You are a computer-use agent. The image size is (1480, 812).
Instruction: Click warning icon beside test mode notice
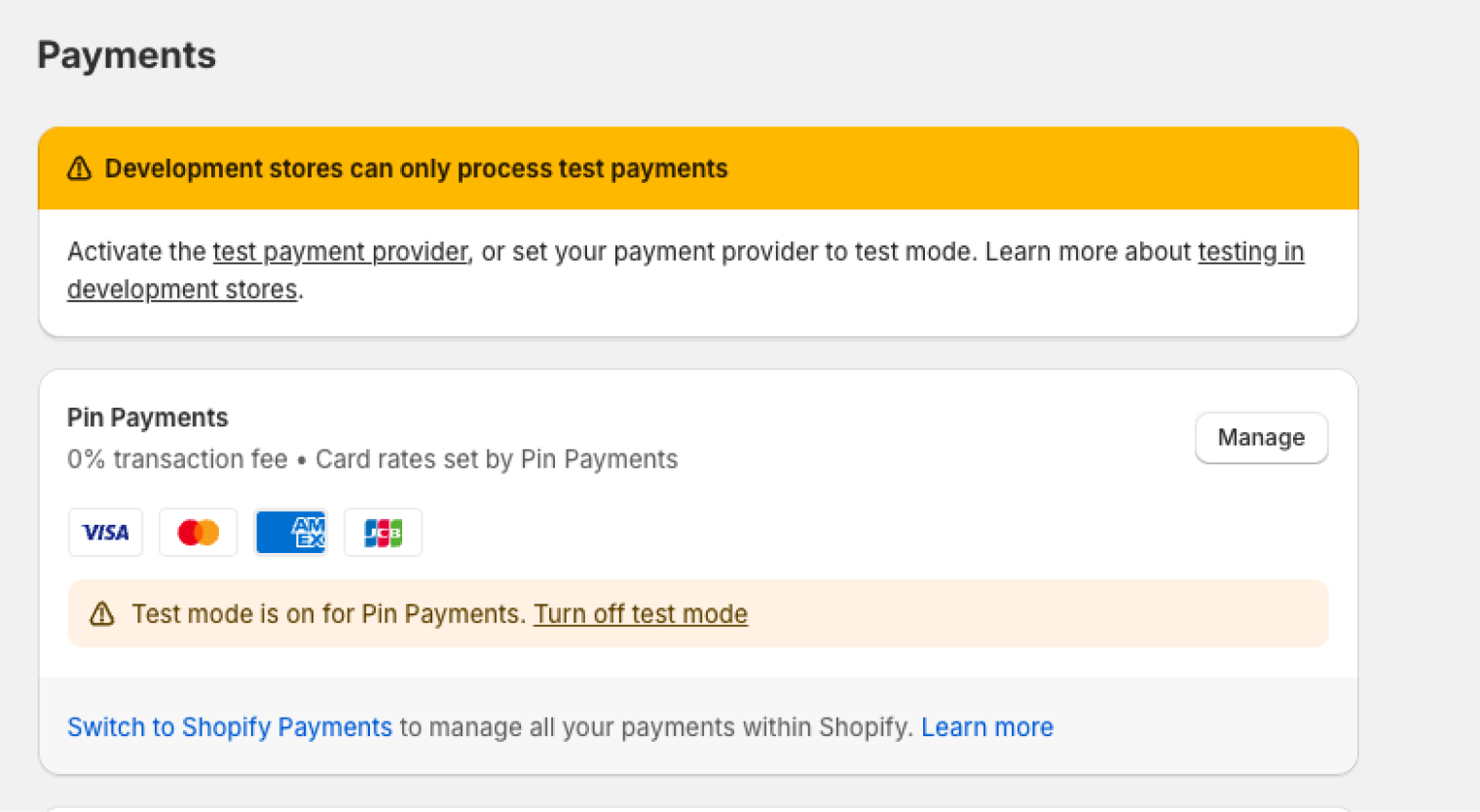click(x=102, y=614)
